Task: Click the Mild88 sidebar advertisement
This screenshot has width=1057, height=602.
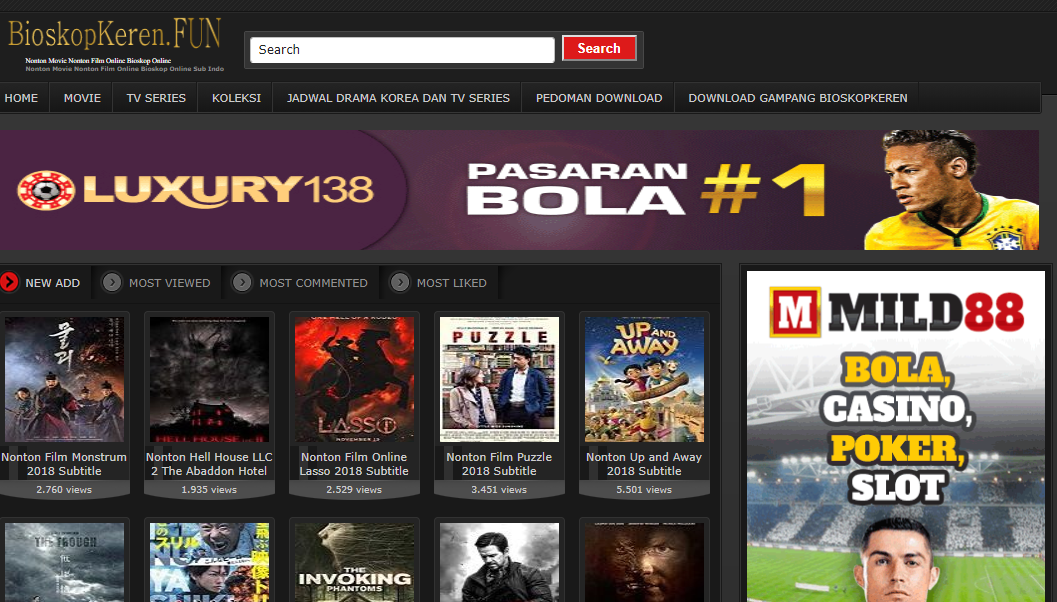Action: pyautogui.click(x=896, y=436)
